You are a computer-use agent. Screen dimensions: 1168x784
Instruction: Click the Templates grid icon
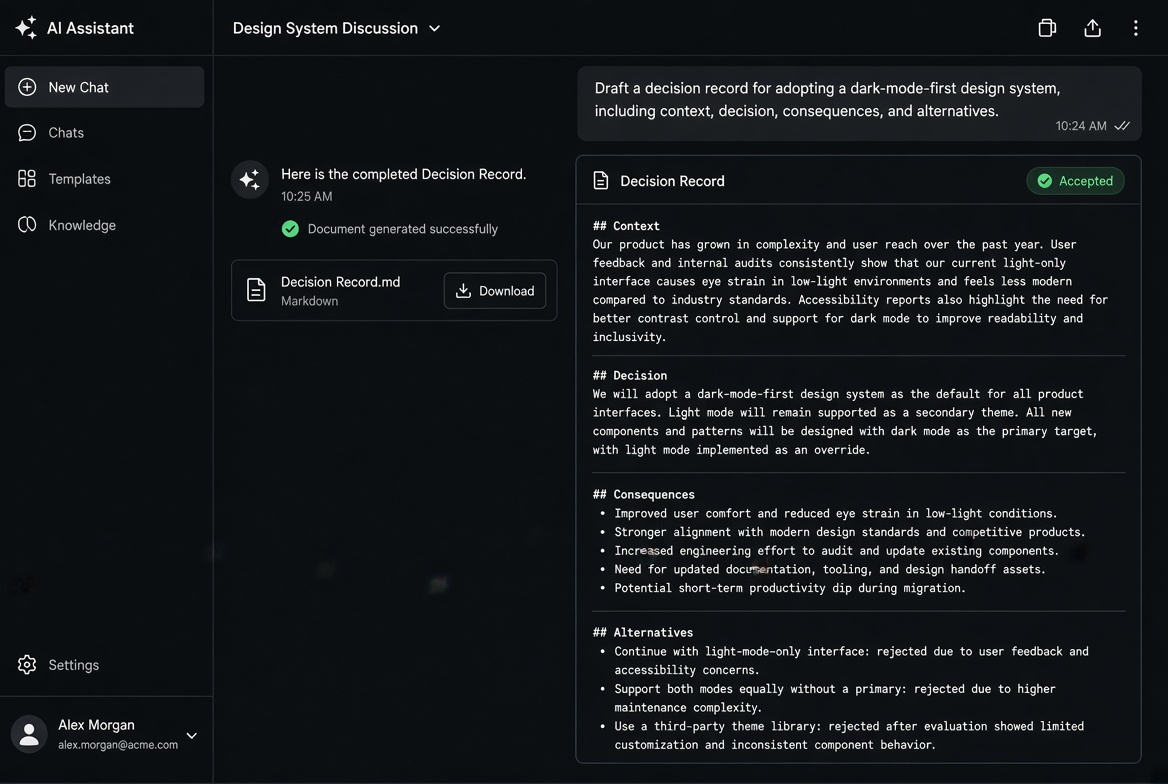pyautogui.click(x=27, y=179)
